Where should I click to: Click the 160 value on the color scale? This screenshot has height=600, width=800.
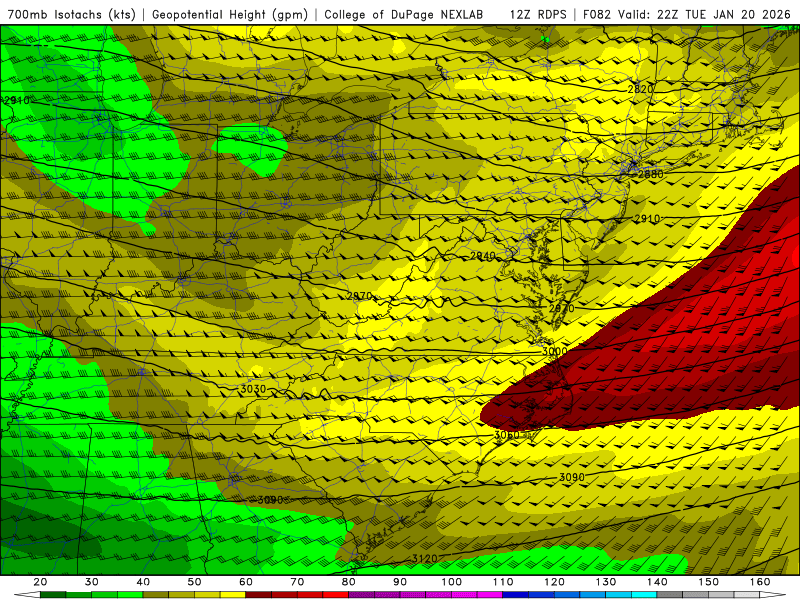tap(760, 582)
